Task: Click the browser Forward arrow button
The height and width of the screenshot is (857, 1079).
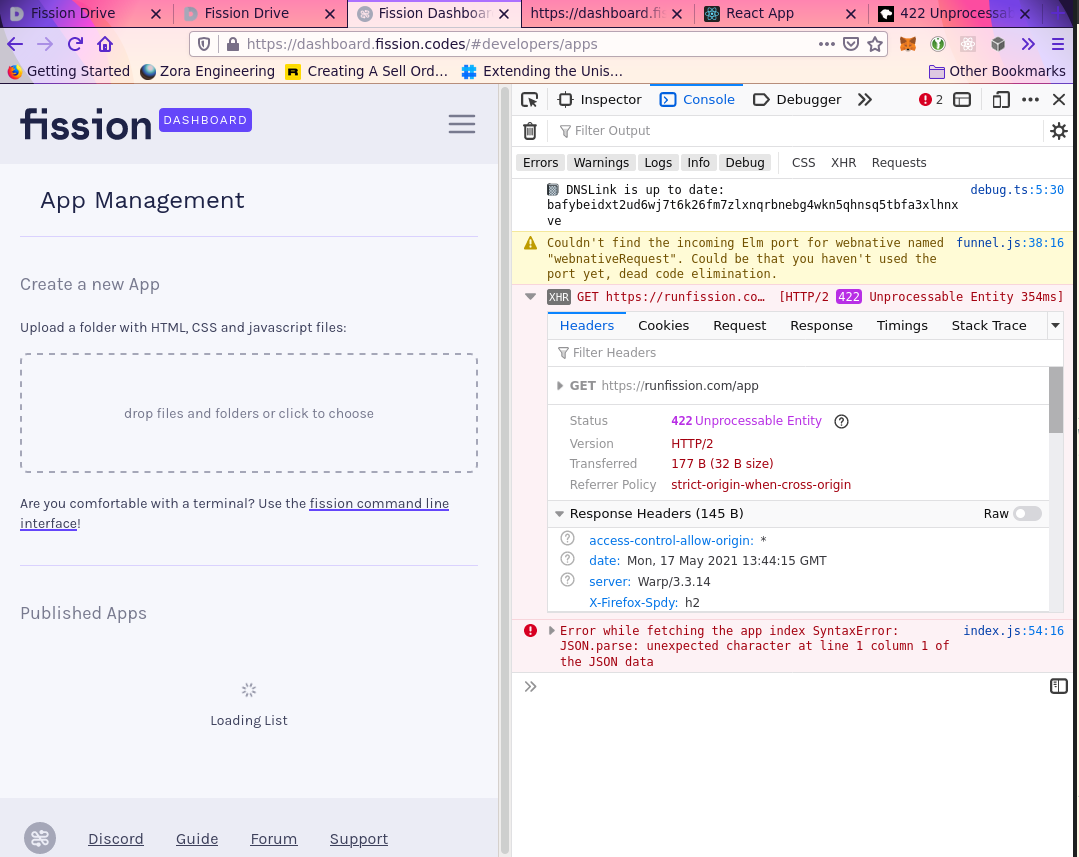Action: [x=45, y=44]
